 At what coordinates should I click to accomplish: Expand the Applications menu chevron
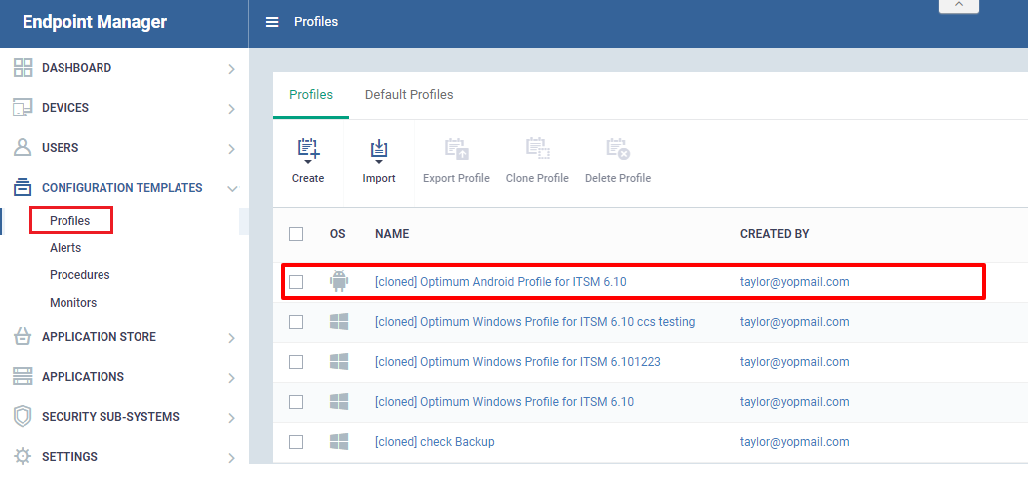(x=231, y=378)
